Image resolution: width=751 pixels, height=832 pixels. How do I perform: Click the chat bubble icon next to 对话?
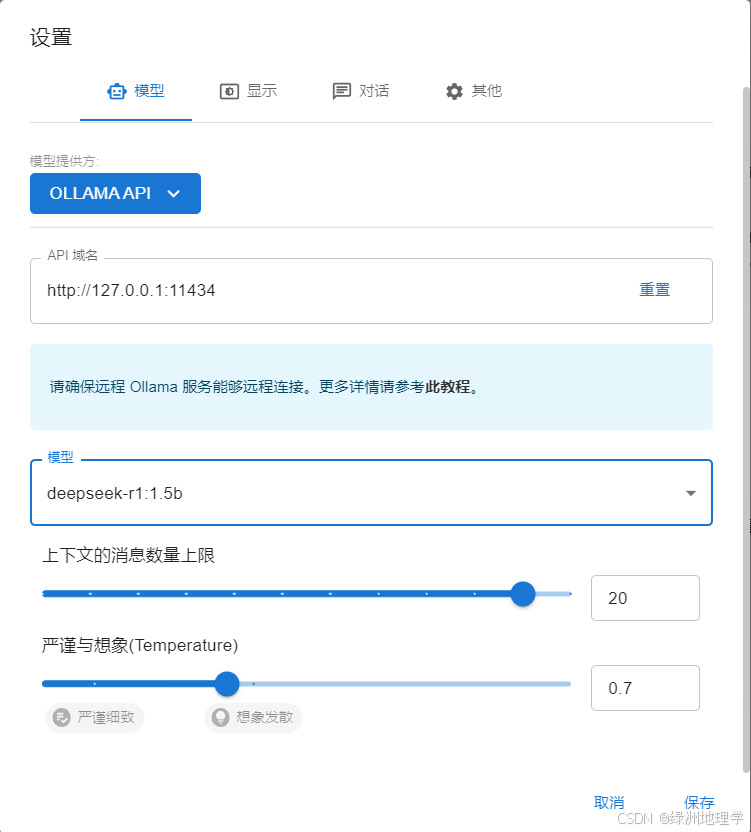tap(341, 91)
